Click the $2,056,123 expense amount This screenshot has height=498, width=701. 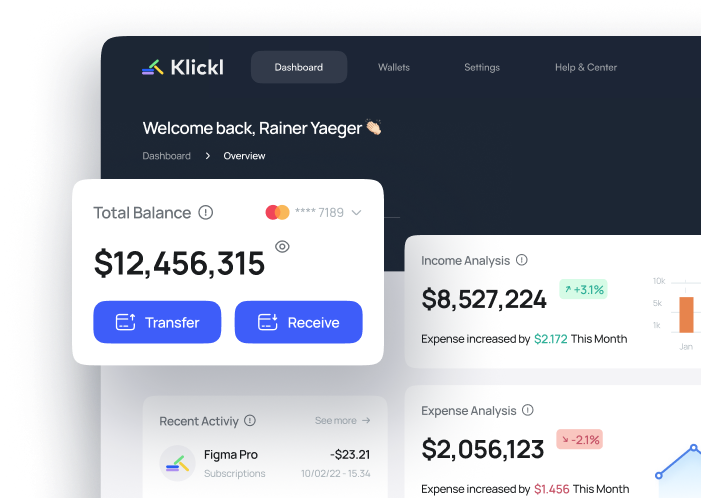(482, 449)
